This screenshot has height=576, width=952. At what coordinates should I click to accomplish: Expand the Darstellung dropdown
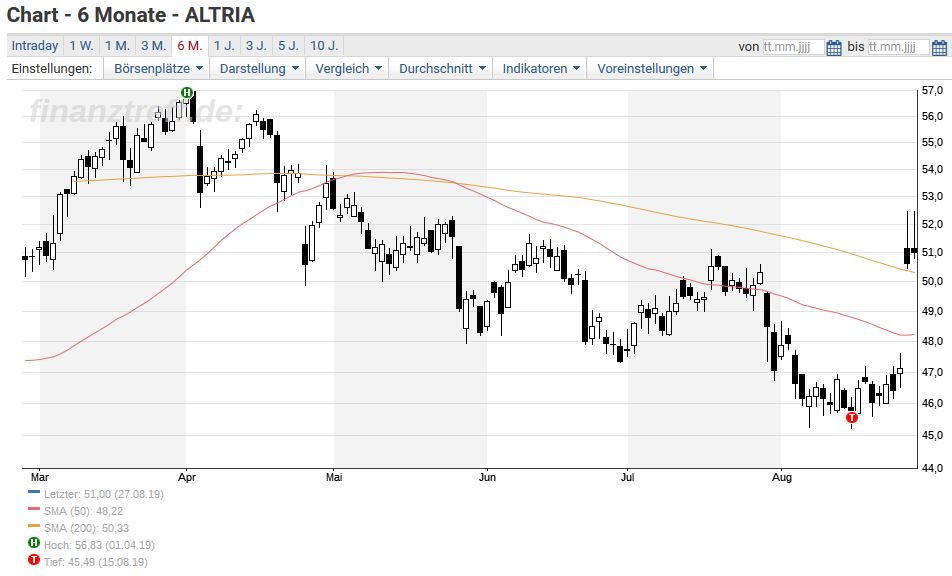click(x=259, y=69)
